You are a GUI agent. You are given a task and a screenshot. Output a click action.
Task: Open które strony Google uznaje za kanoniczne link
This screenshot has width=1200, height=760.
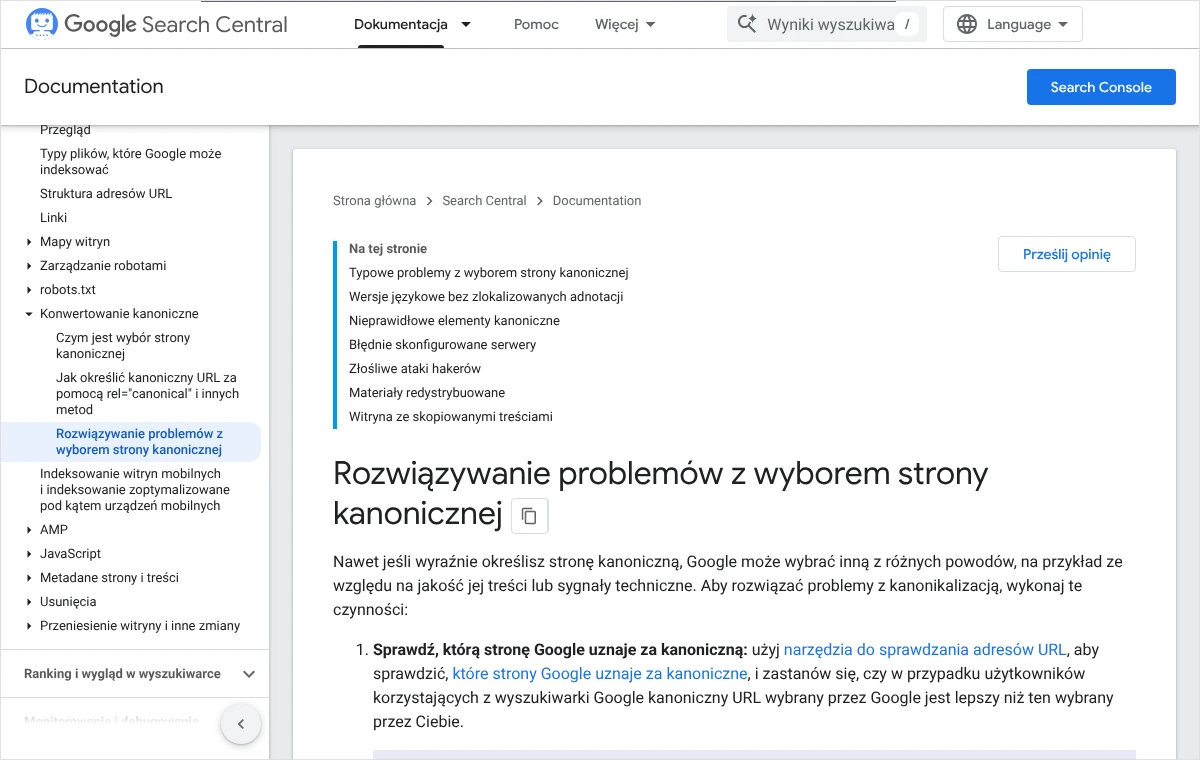[600, 674]
